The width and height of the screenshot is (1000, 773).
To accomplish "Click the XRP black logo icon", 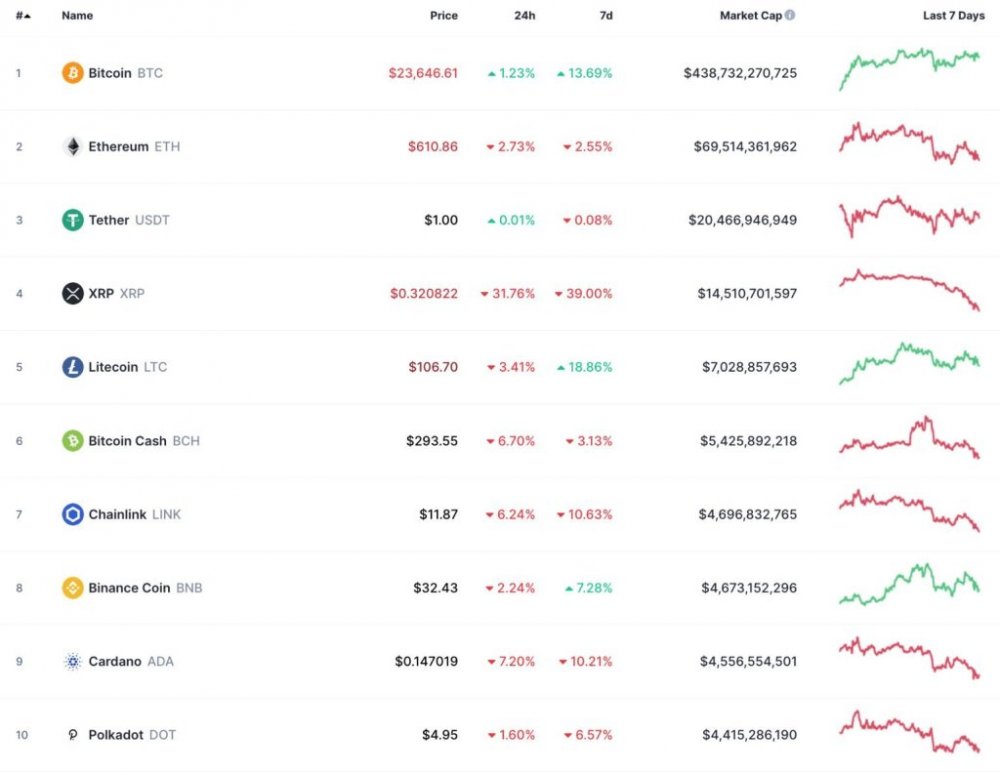I will 73,294.
